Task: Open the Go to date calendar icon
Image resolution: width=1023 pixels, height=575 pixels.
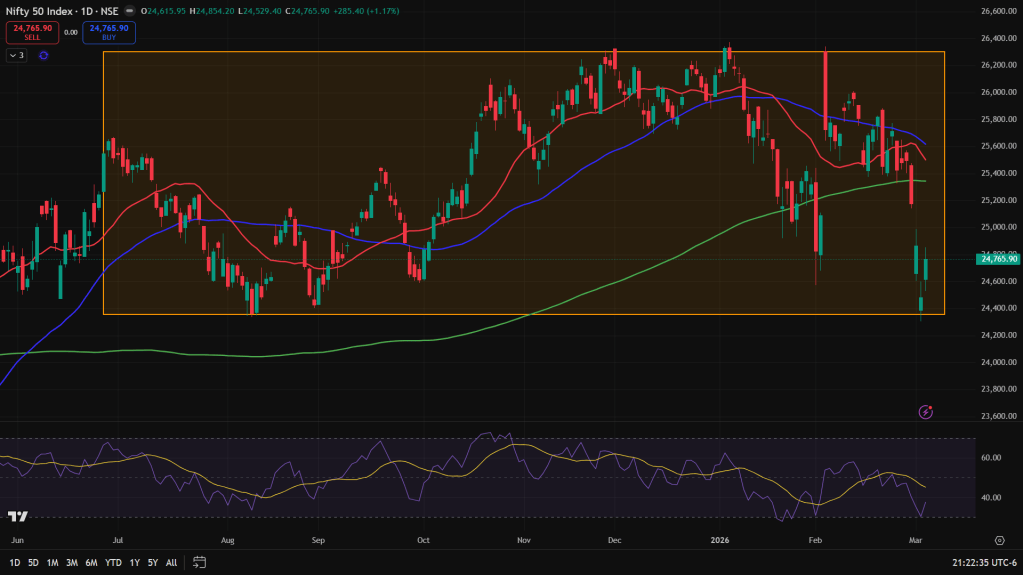Action: click(x=200, y=562)
